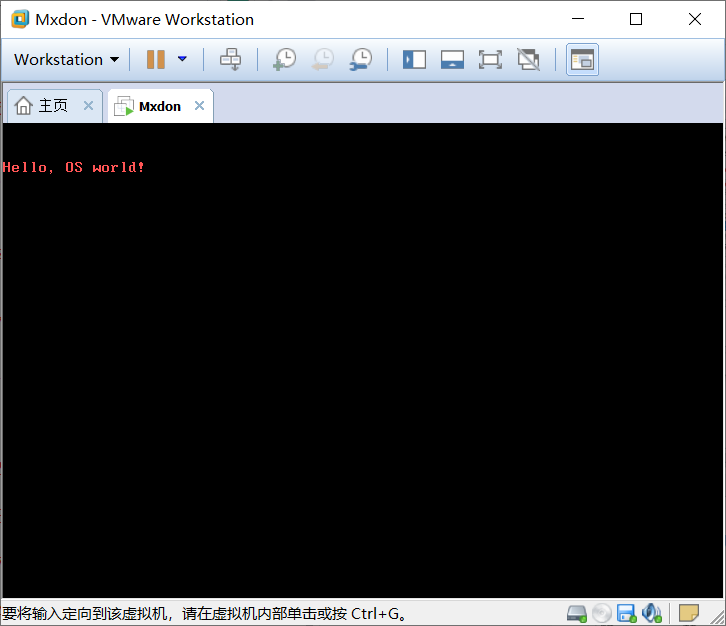
Task: Take a snapshot of this virtual machine
Action: [285, 59]
